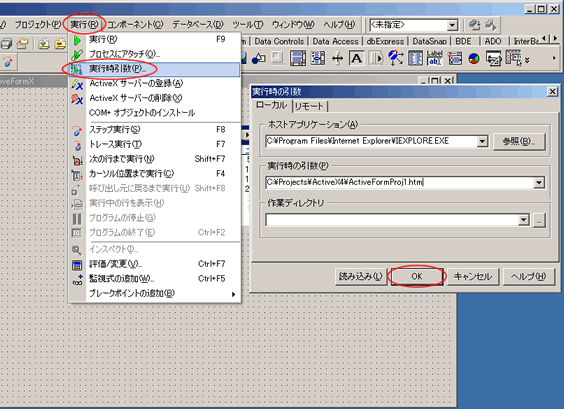Image resolution: width=564 pixels, height=409 pixels.
Task: Open the <未指定> desktop combo box
Action: click(x=414, y=25)
